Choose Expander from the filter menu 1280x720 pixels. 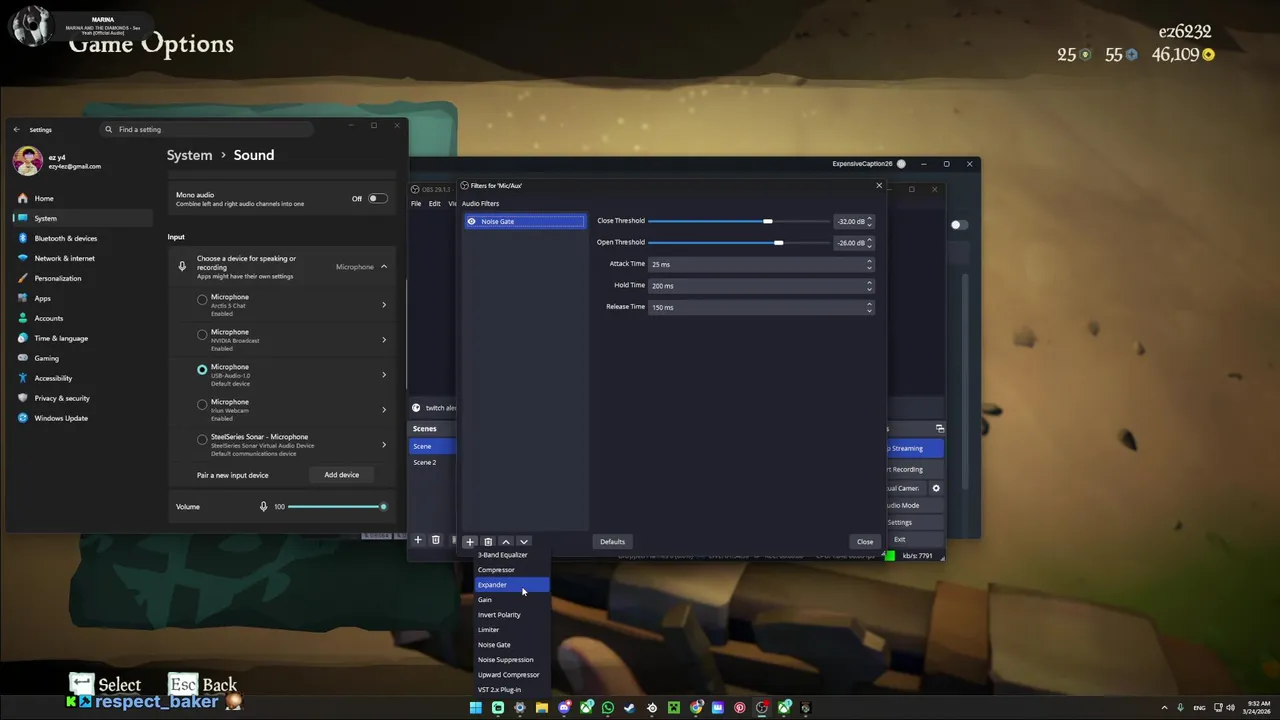point(512,585)
